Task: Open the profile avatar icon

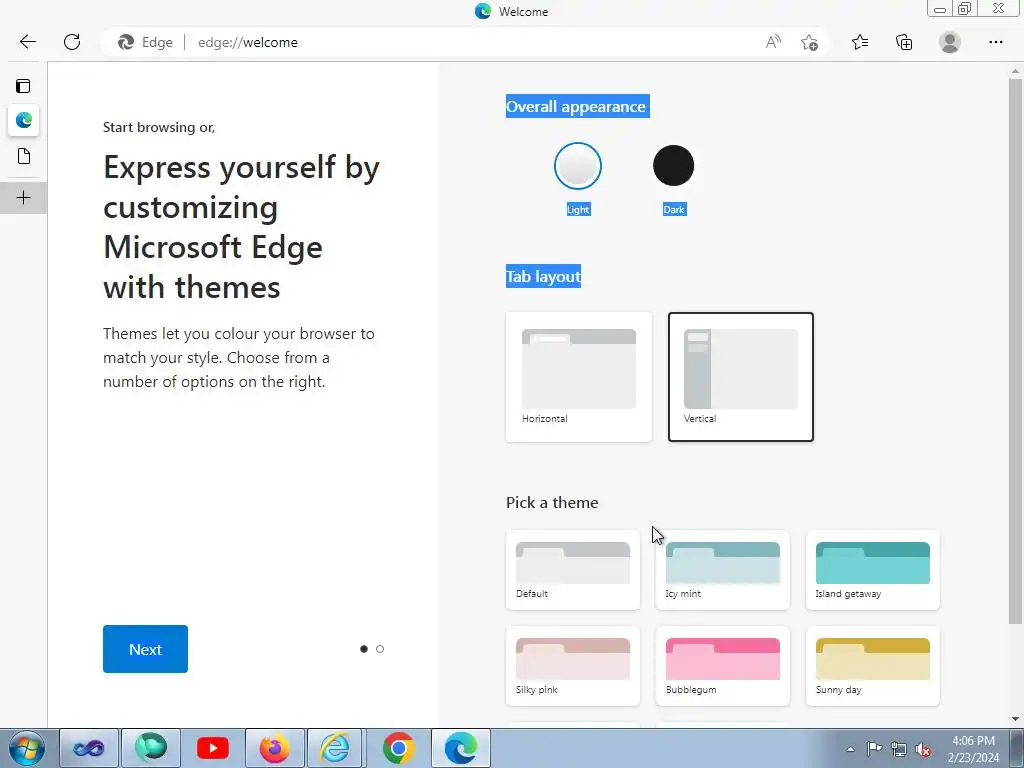Action: click(x=950, y=42)
